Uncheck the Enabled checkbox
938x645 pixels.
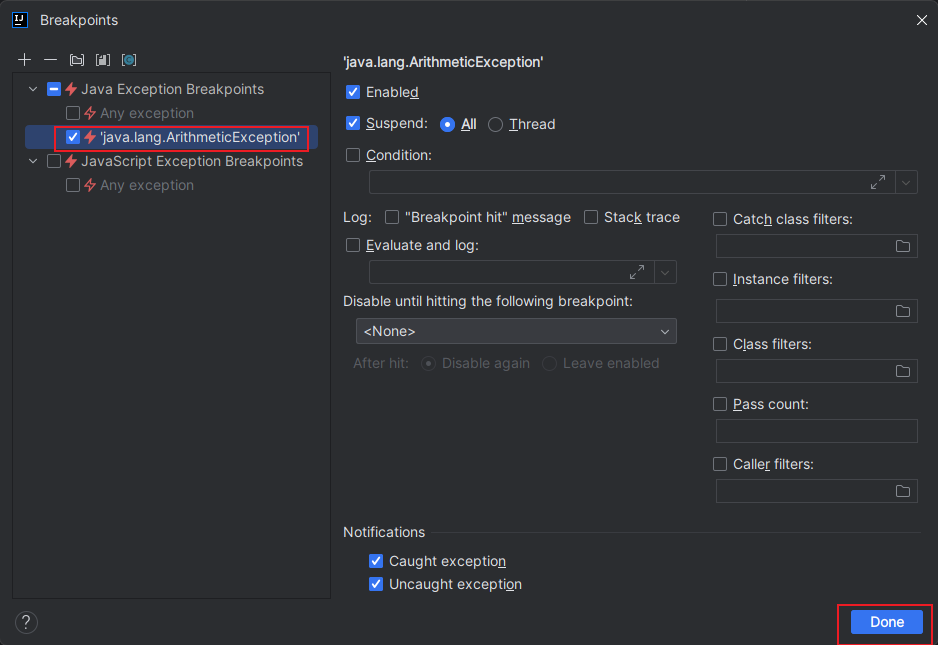pos(353,92)
